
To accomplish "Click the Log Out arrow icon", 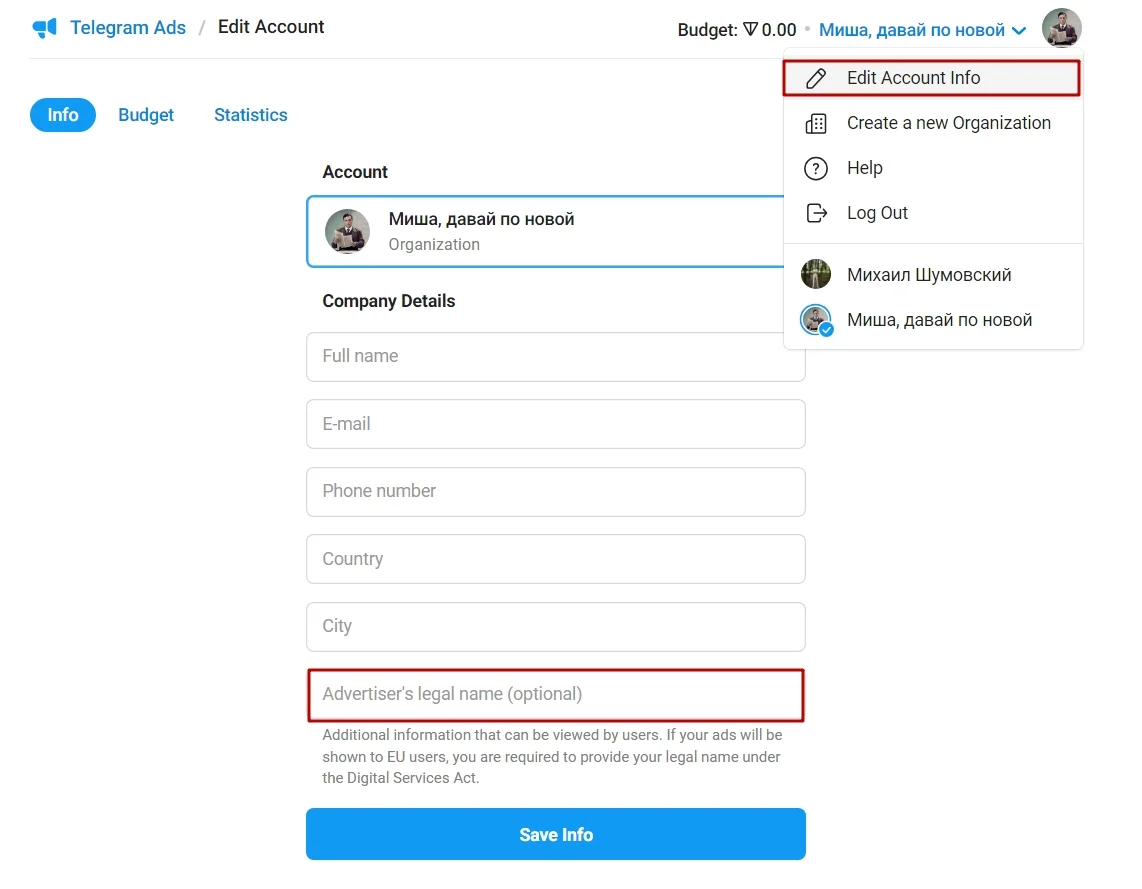I will [816, 213].
